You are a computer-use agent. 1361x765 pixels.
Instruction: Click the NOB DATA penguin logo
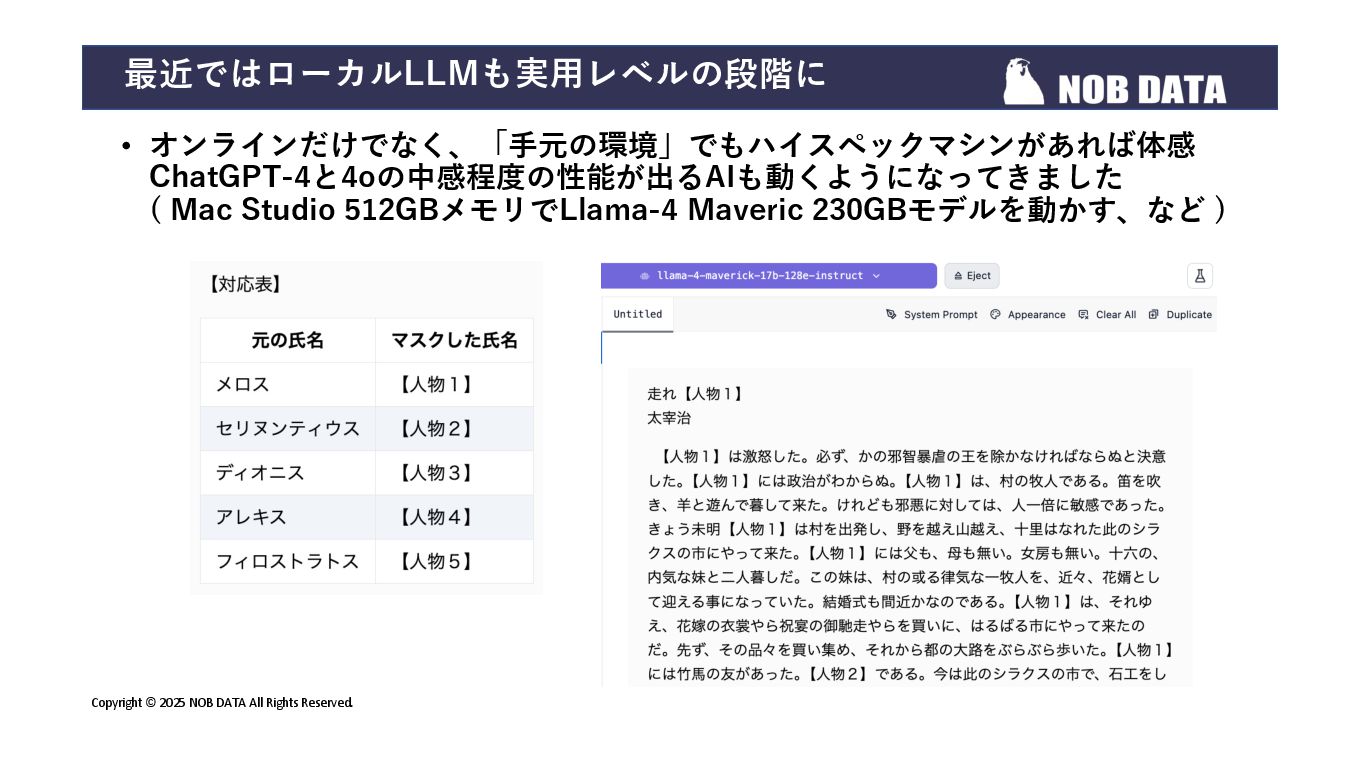pyautogui.click(x=1024, y=82)
